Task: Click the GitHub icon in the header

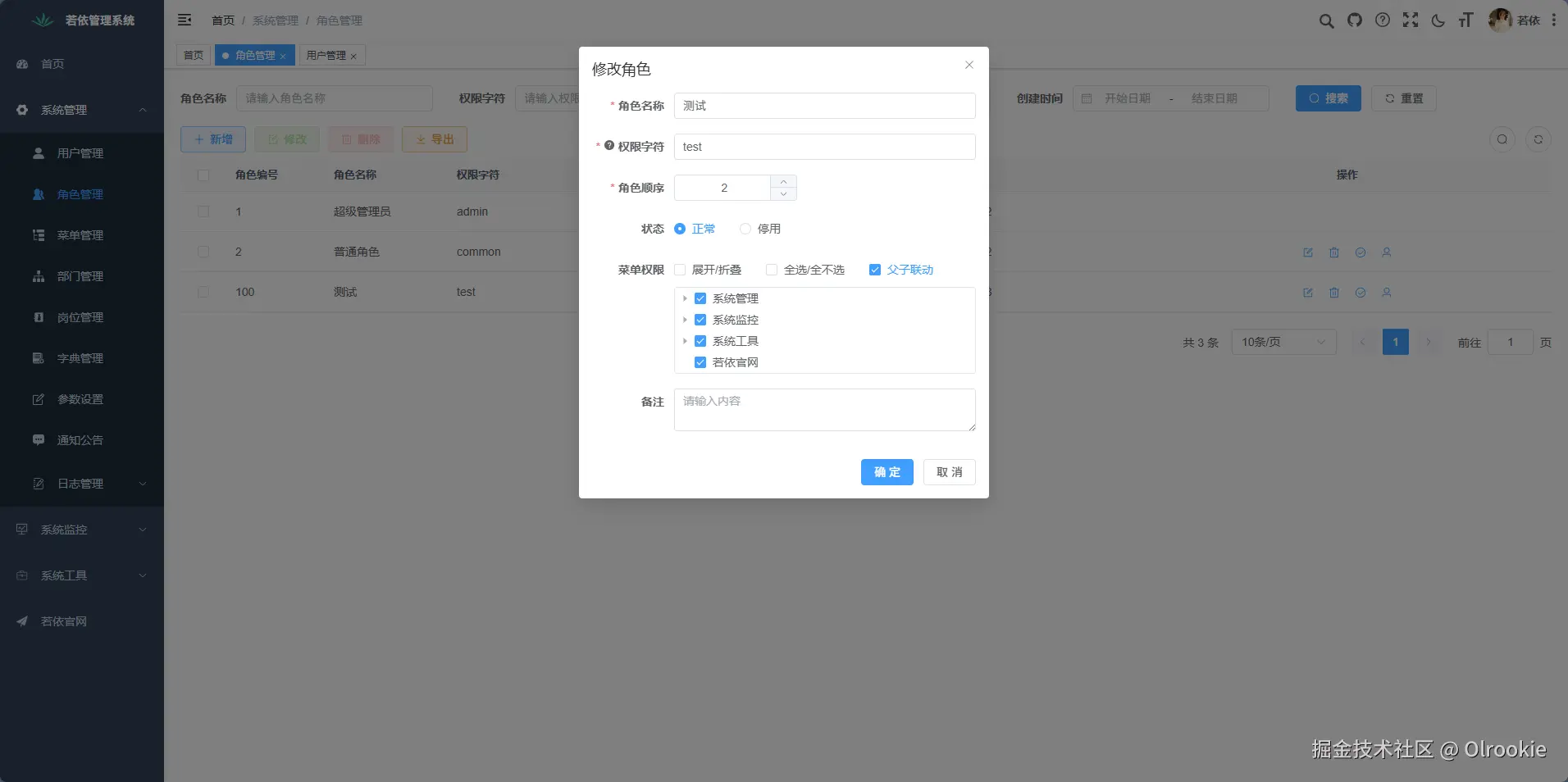Action: pyautogui.click(x=1355, y=21)
